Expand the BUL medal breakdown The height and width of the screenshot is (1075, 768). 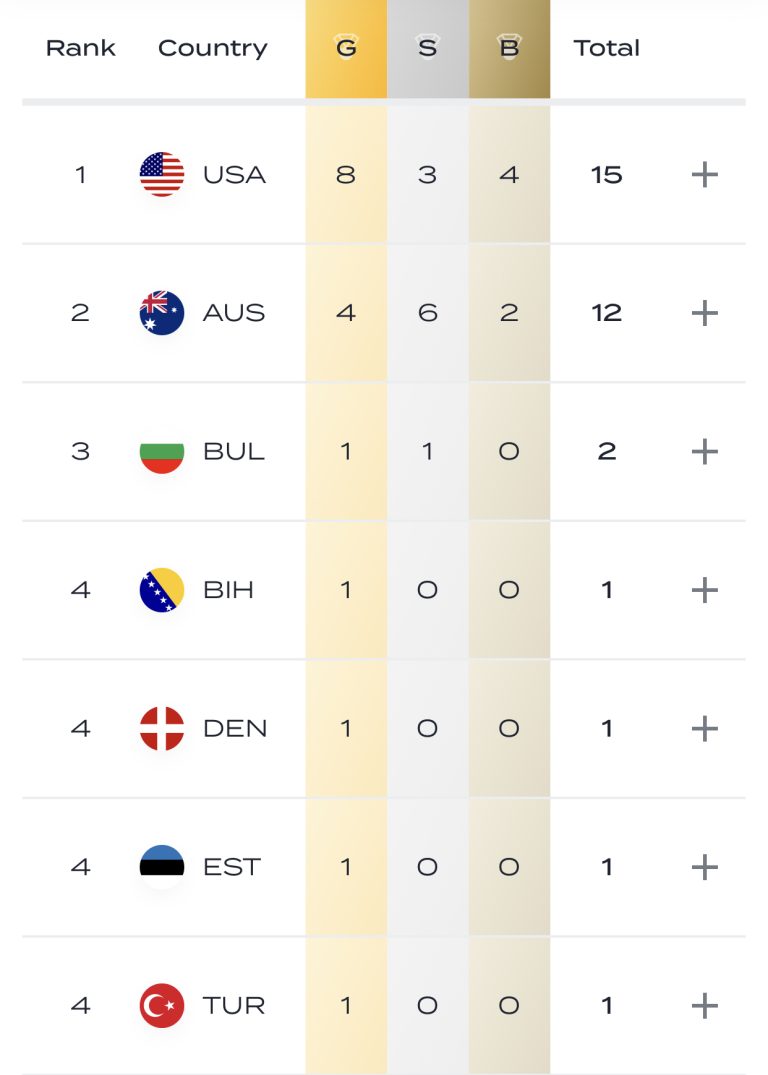(x=705, y=451)
